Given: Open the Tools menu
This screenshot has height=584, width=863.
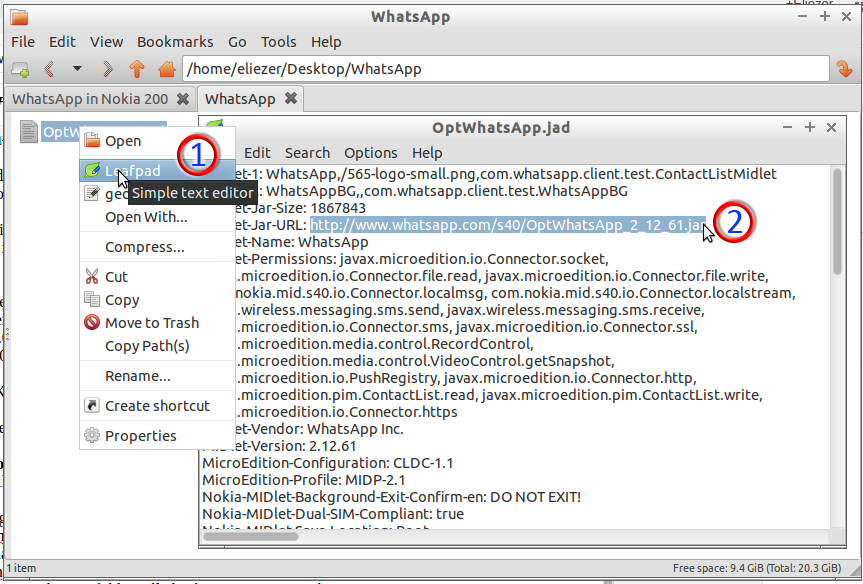Looking at the screenshot, I should click(278, 42).
